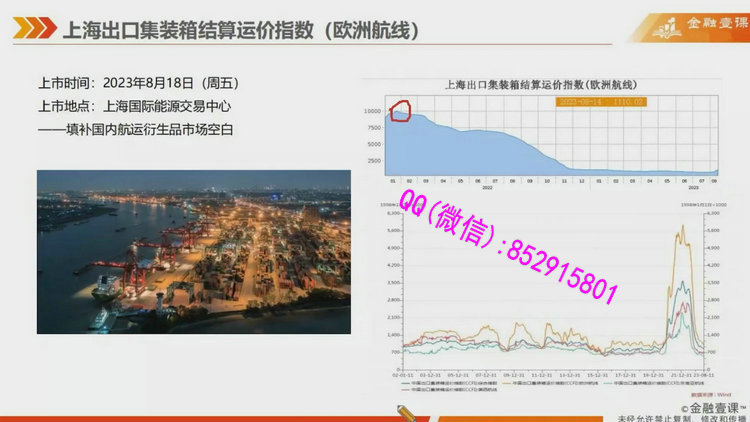Click the Shanghai port night photo
The height and width of the screenshot is (422, 750).
pyautogui.click(x=194, y=251)
